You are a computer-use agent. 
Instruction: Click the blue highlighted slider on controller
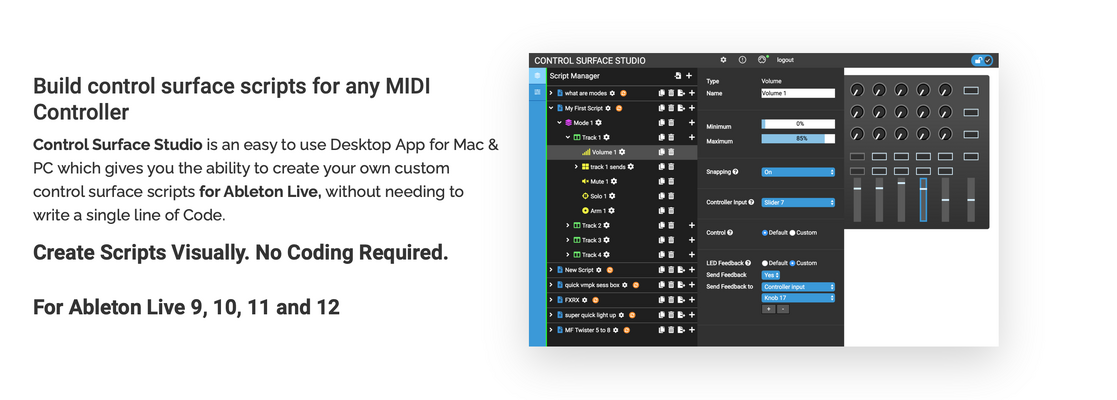coord(923,200)
